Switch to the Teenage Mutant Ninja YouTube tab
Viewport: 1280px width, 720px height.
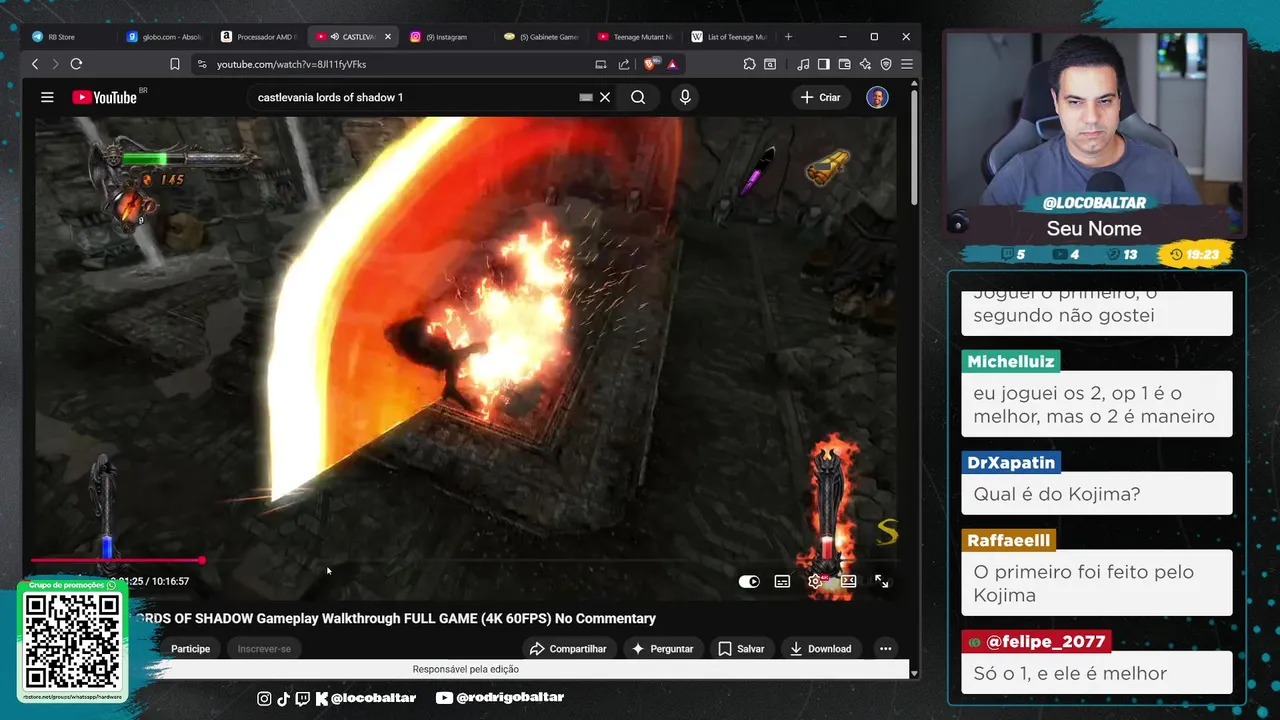(636, 37)
